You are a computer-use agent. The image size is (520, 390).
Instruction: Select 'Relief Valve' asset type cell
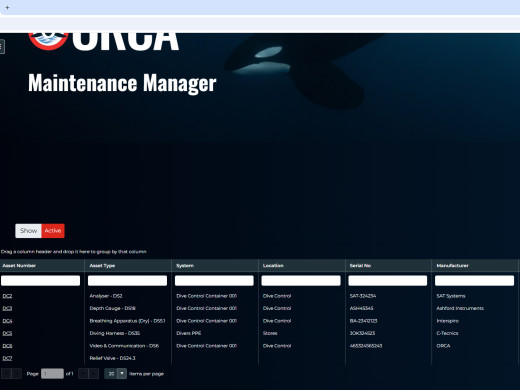(x=112, y=358)
